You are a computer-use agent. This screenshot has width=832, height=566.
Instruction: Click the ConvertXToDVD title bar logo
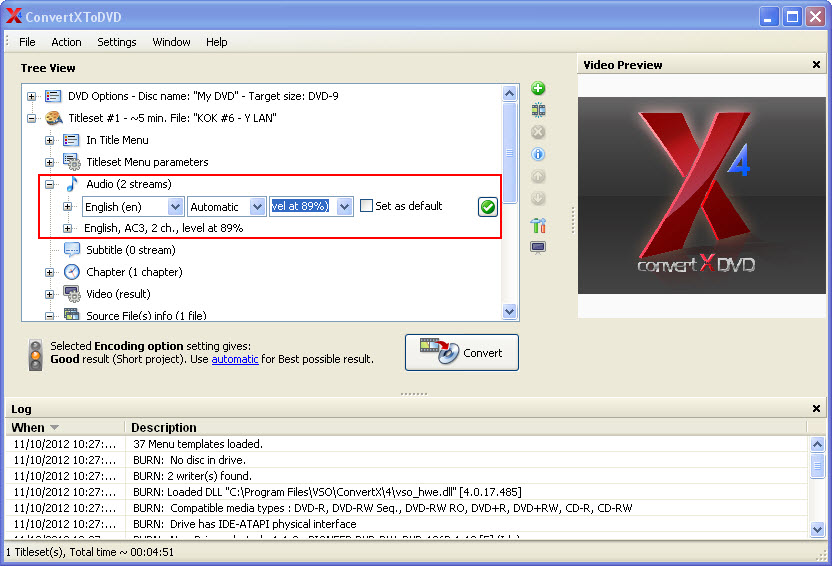pyautogui.click(x=14, y=16)
